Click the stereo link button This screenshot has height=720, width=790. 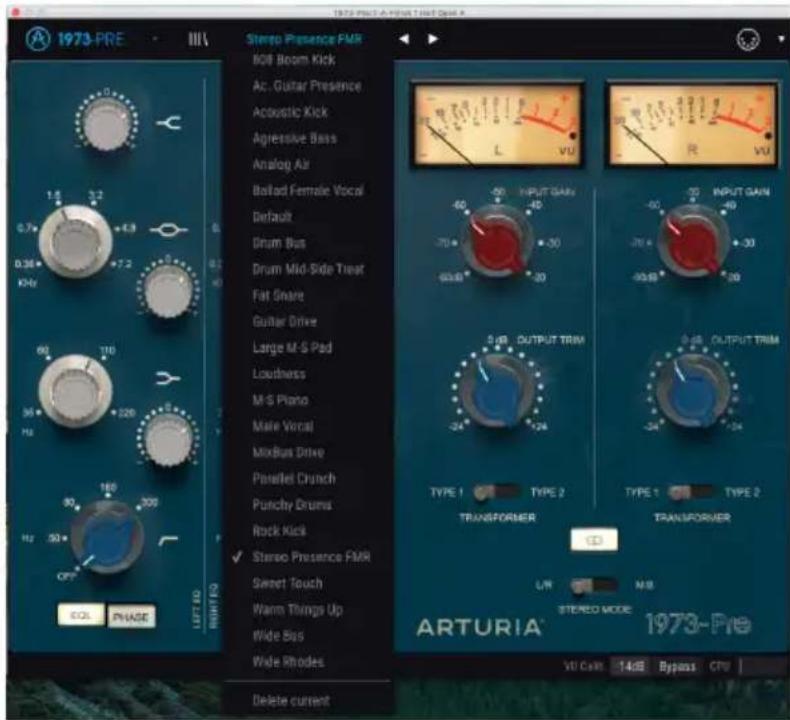pyautogui.click(x=594, y=540)
